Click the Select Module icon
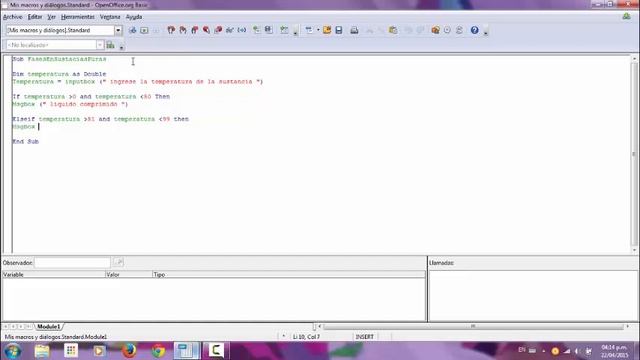This screenshot has height=360, width=640. pyautogui.click(x=269, y=30)
